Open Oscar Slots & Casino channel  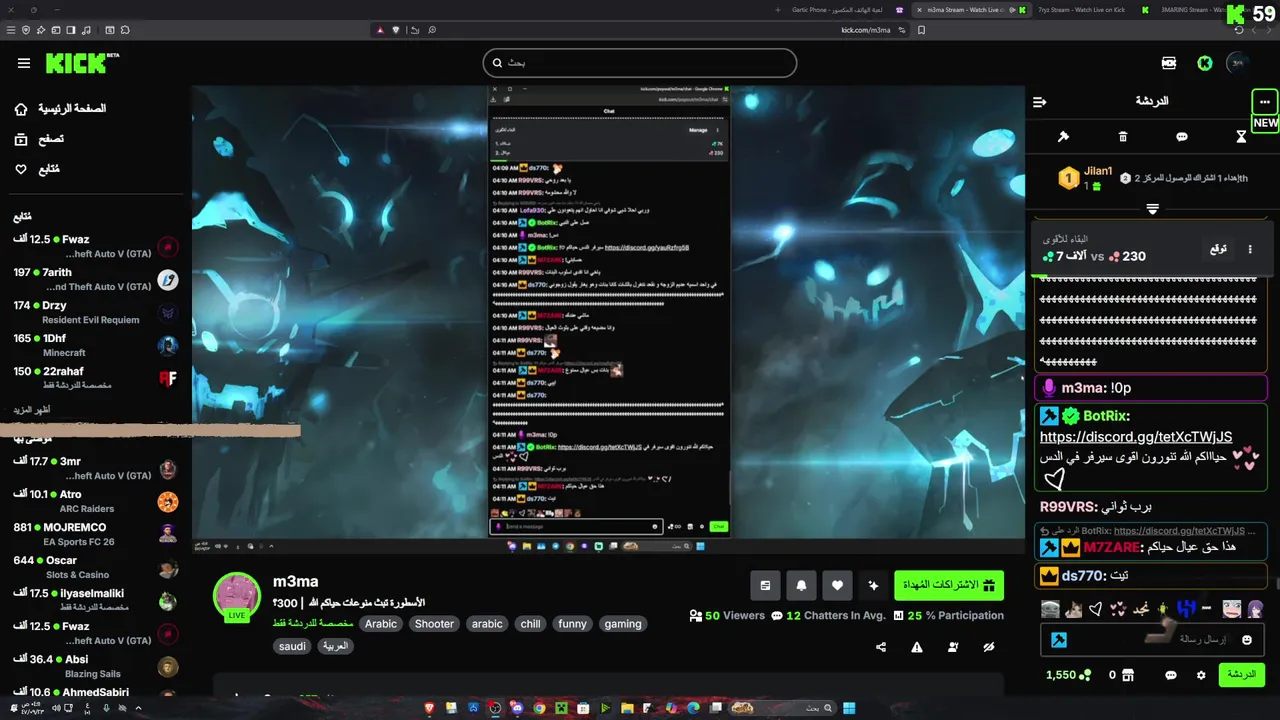pyautogui.click(x=95, y=567)
